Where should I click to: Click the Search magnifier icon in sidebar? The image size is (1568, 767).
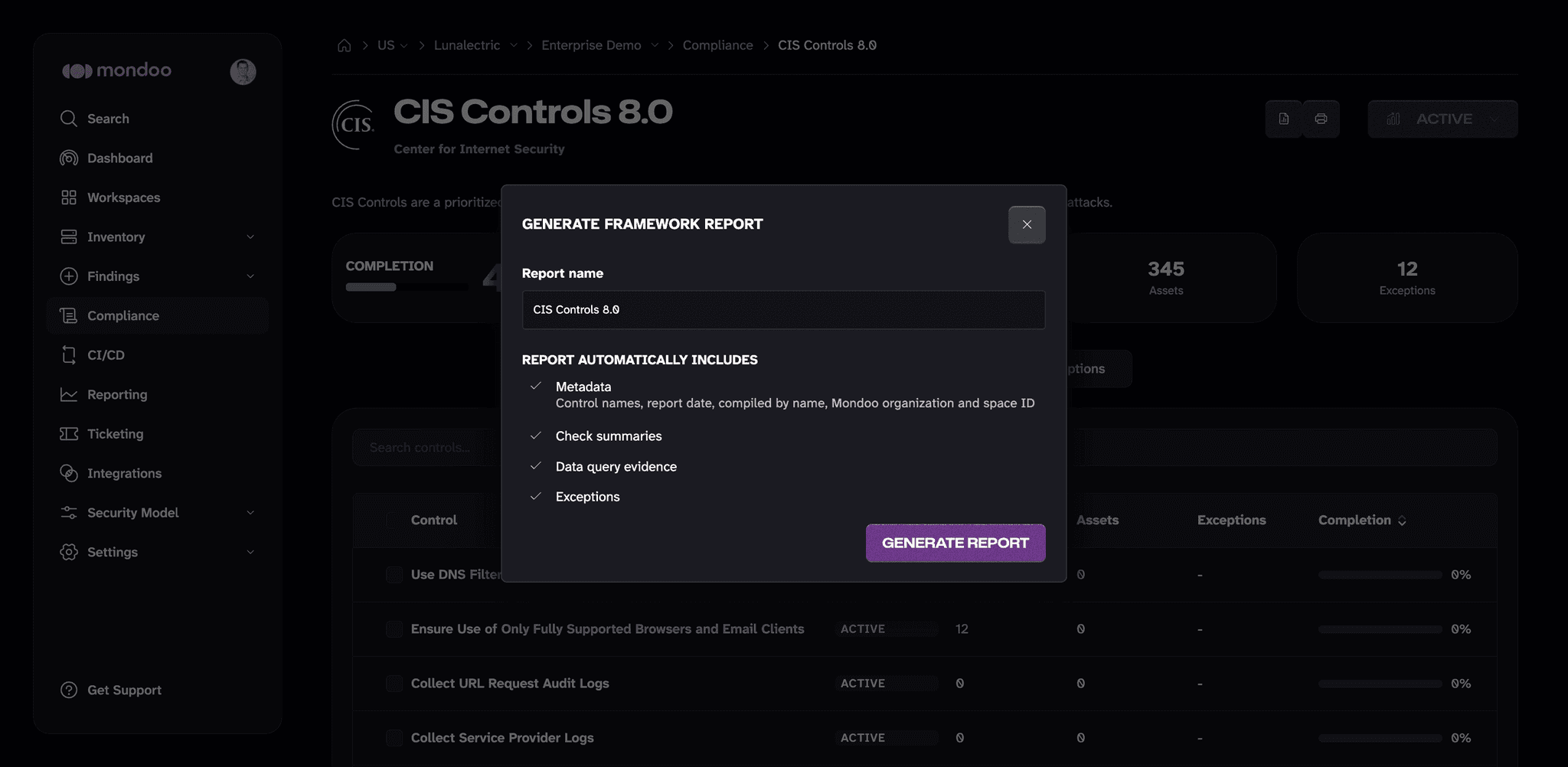(x=69, y=119)
